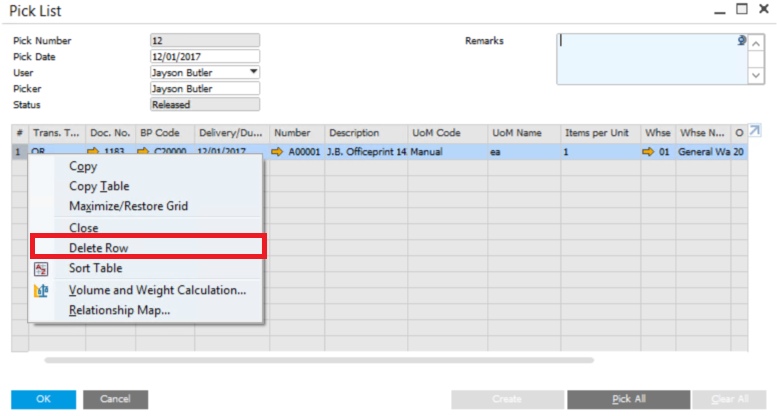Click the Volume and Weight Calculation icon
This screenshot has height=416, width=777.
pos(41,291)
